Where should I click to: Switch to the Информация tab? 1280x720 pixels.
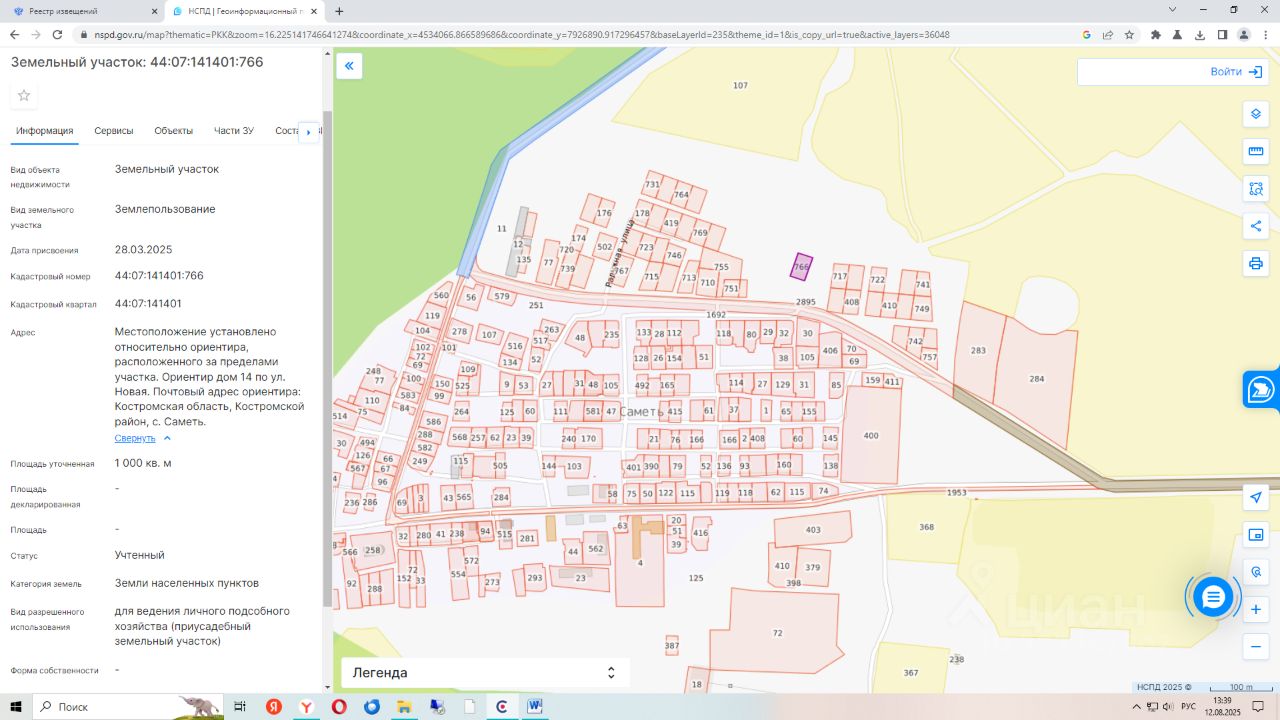(45, 131)
